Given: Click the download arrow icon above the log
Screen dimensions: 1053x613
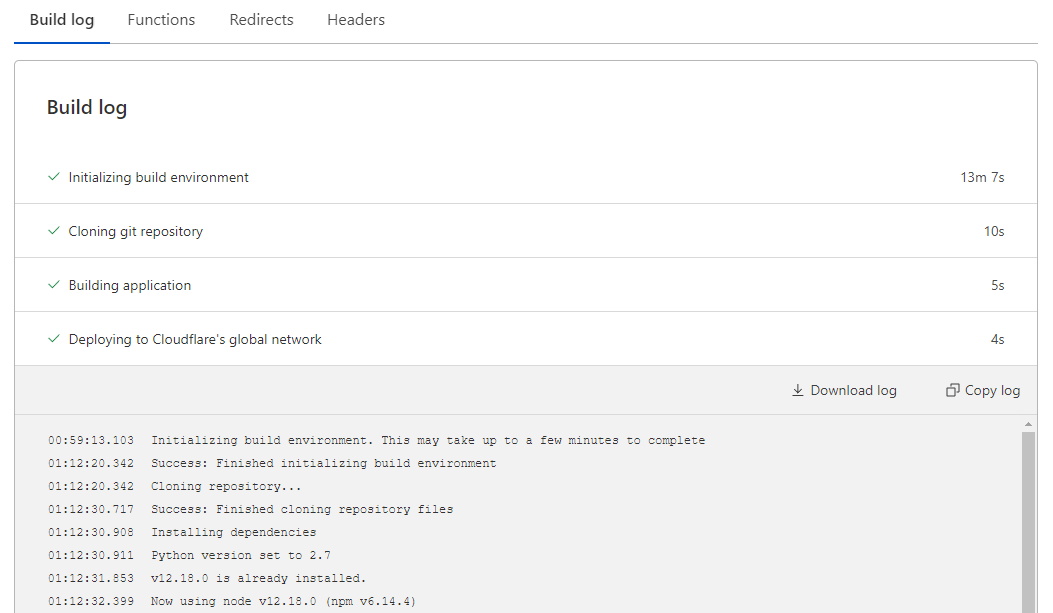Looking at the screenshot, I should pos(798,390).
